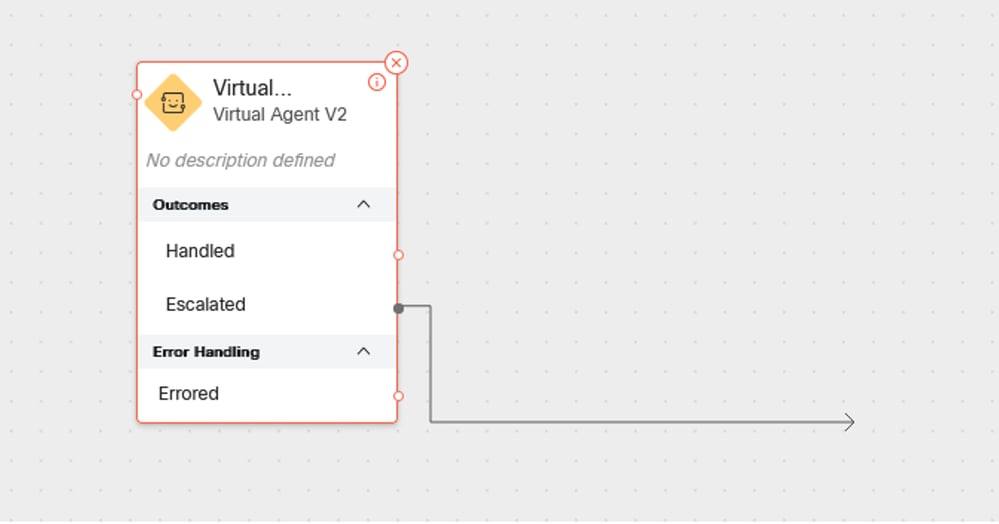Click the Handled output port
Screen dimensions: 999x524
[398, 255]
